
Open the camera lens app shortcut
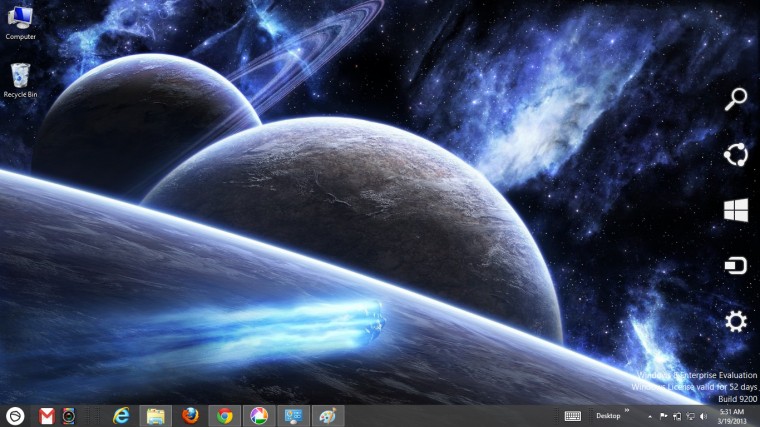click(x=69, y=416)
